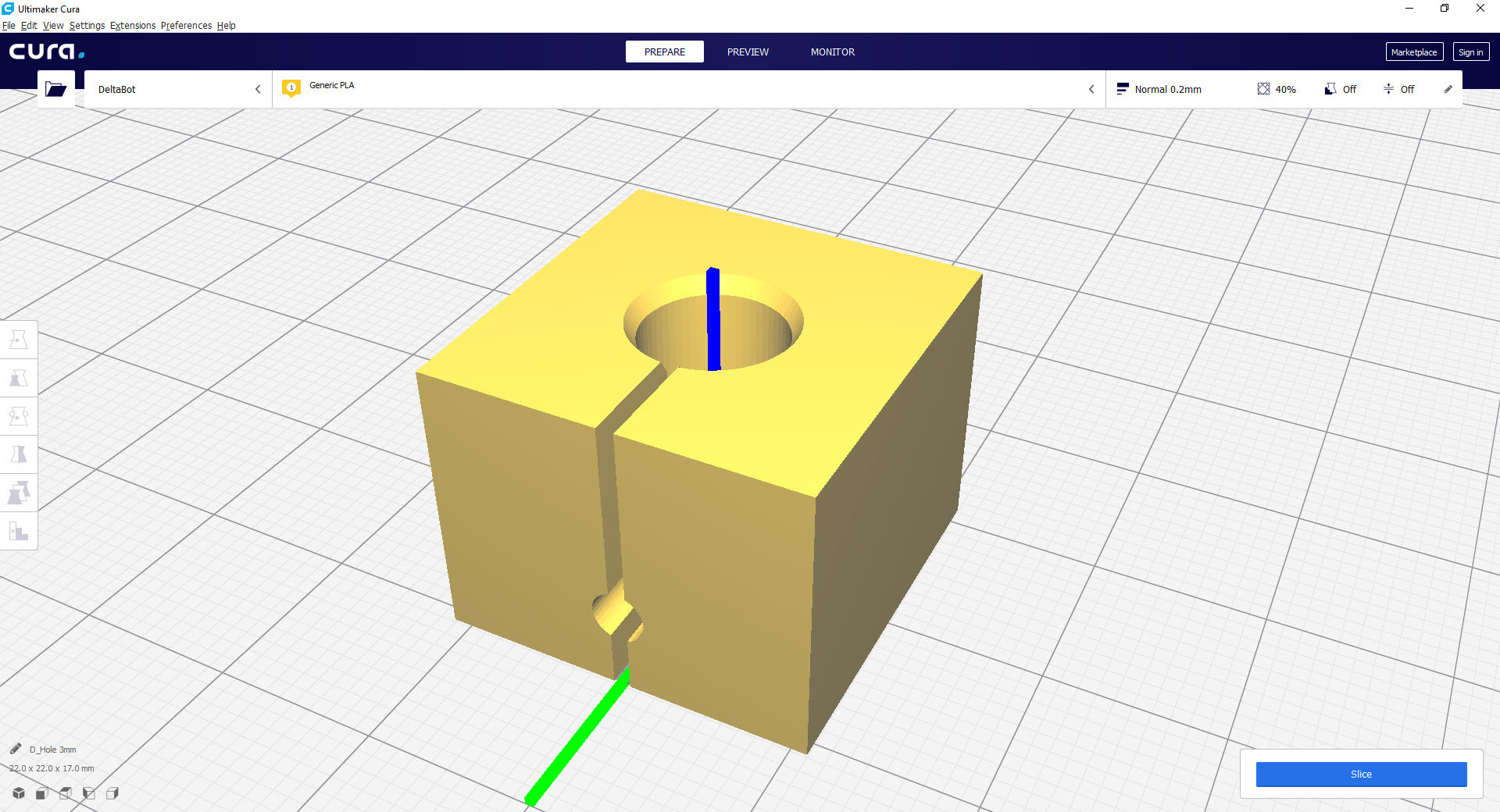This screenshot has width=1500, height=812.
Task: Start slicing with the Slice button
Action: click(1361, 774)
